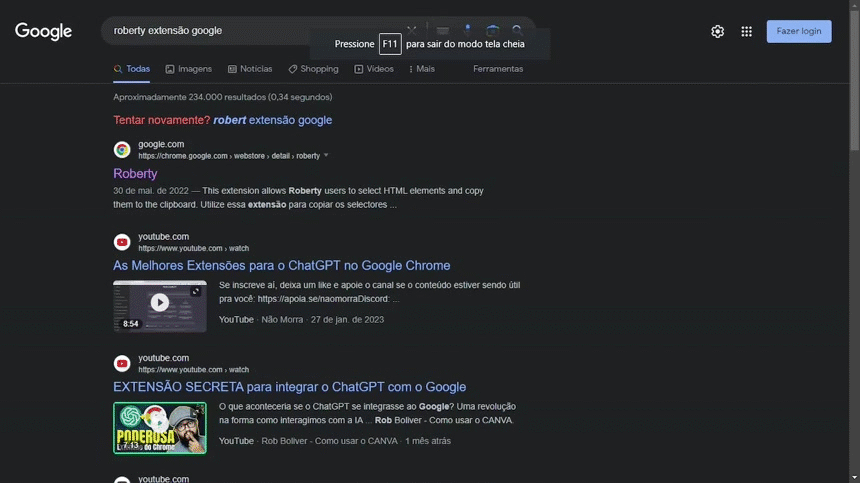This screenshot has width=860, height=483.
Task: Open the Shopping tab
Action: (x=314, y=69)
